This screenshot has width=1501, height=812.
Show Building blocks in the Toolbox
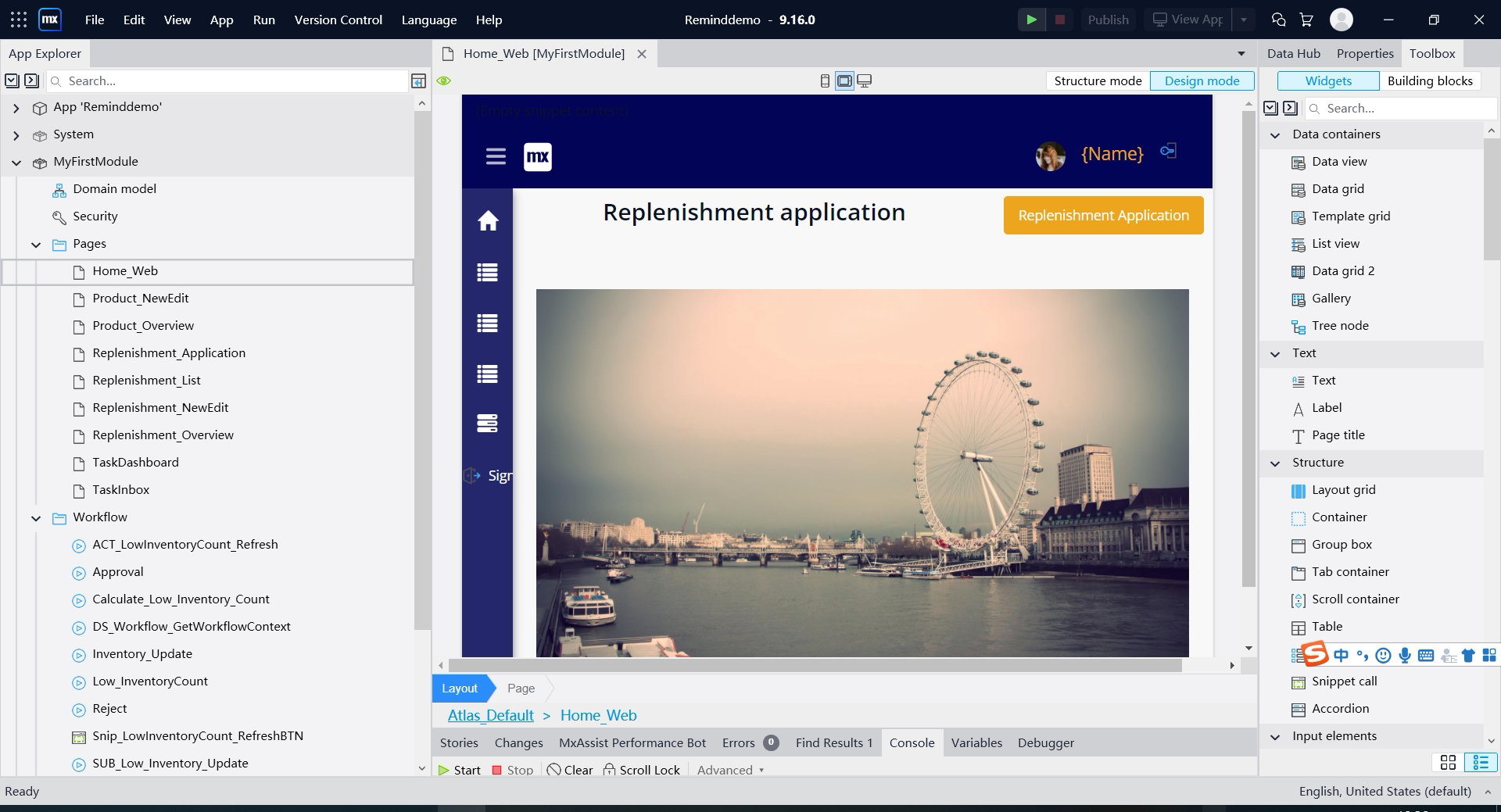point(1430,81)
